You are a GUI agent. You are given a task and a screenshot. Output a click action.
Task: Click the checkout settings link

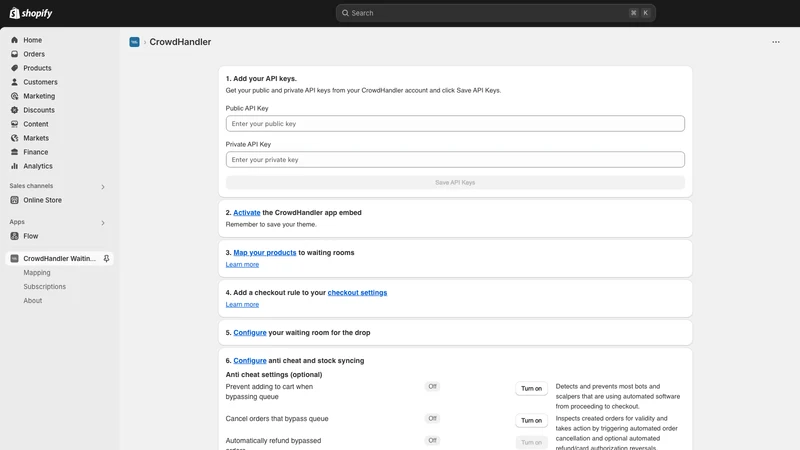357,292
